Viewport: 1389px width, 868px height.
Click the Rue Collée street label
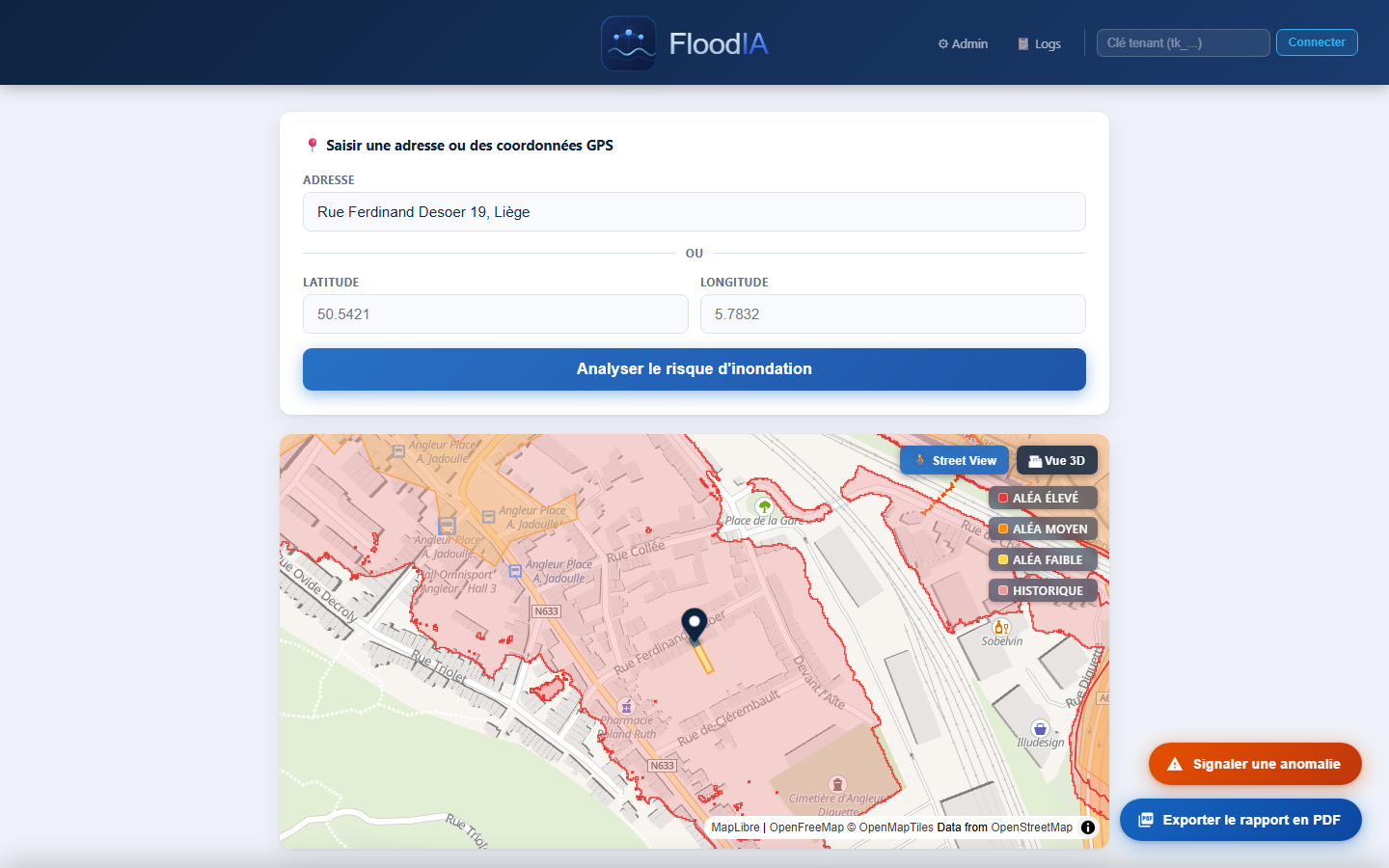pyautogui.click(x=636, y=552)
